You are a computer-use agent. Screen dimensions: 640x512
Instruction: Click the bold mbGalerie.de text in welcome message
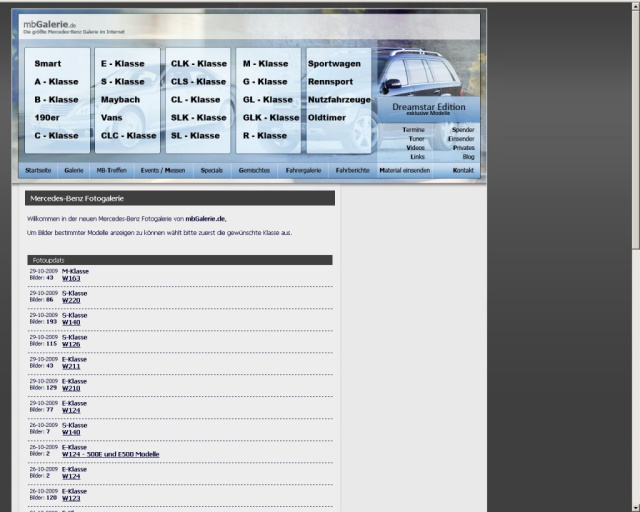tap(205, 219)
